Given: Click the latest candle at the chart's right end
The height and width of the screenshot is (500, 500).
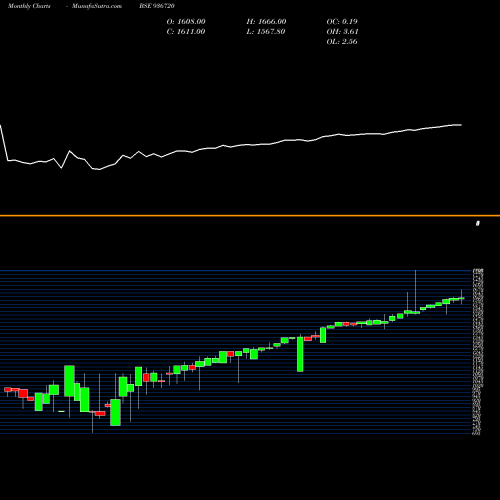Looking at the screenshot, I should click(462, 298).
